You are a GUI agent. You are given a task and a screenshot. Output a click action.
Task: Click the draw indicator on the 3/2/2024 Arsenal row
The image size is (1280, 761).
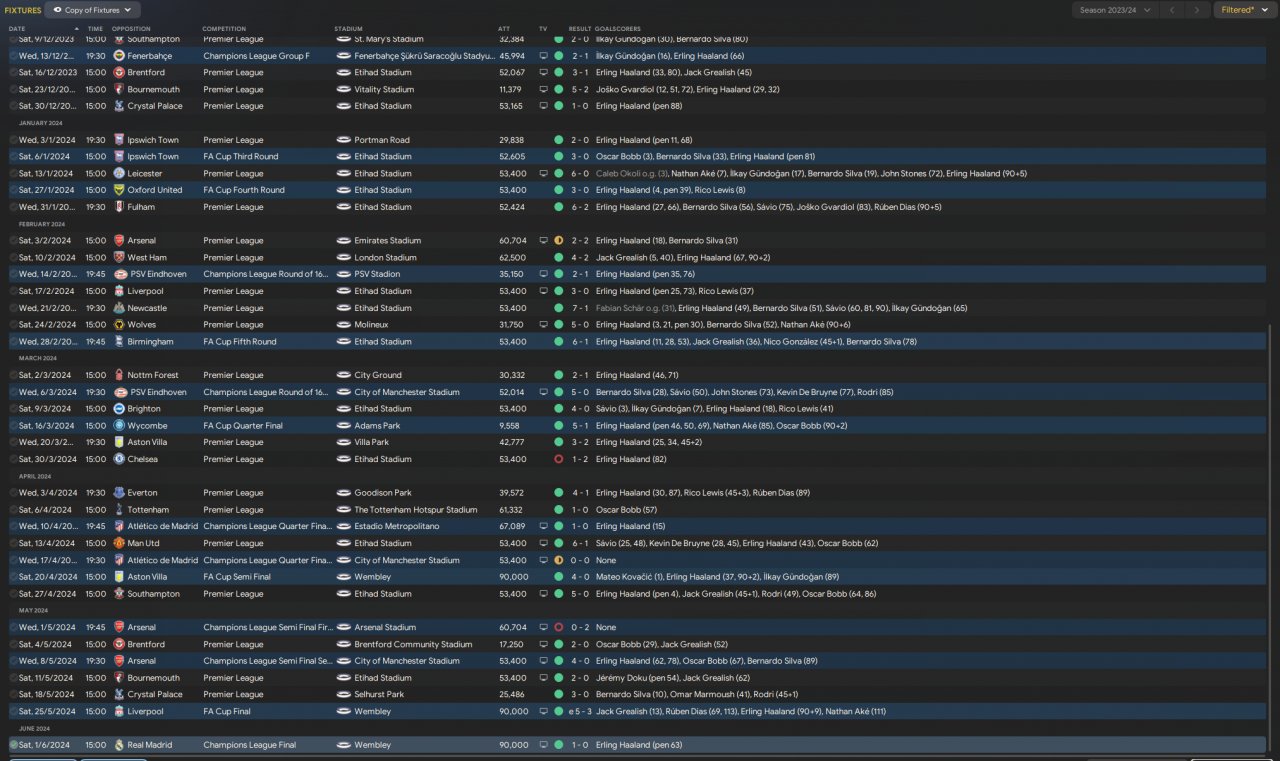[x=558, y=241]
